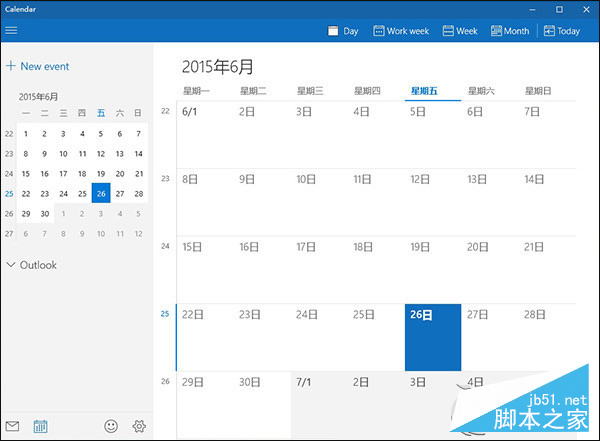Select the 14日 cell in month grid
This screenshot has width=600, height=441.
click(x=547, y=202)
